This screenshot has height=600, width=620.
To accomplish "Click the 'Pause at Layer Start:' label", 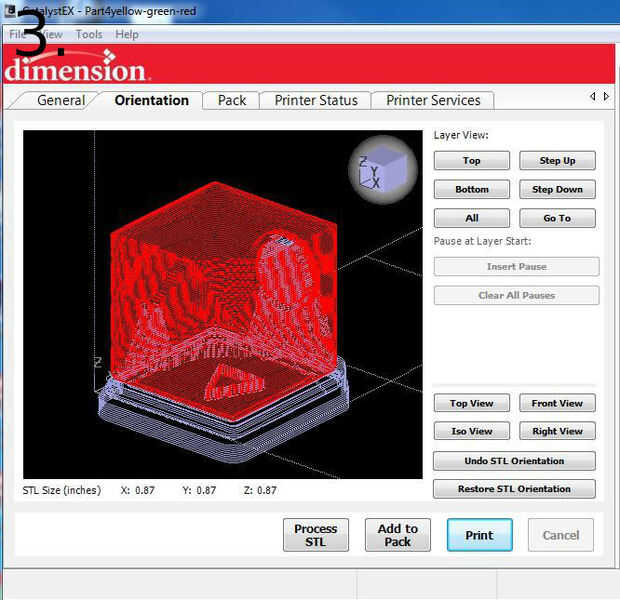I will pyautogui.click(x=482, y=241).
